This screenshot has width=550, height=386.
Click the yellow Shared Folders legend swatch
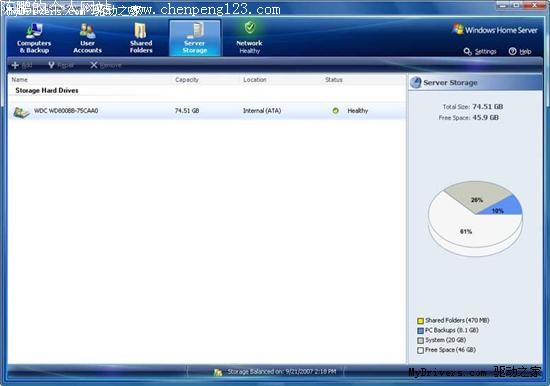(420, 321)
